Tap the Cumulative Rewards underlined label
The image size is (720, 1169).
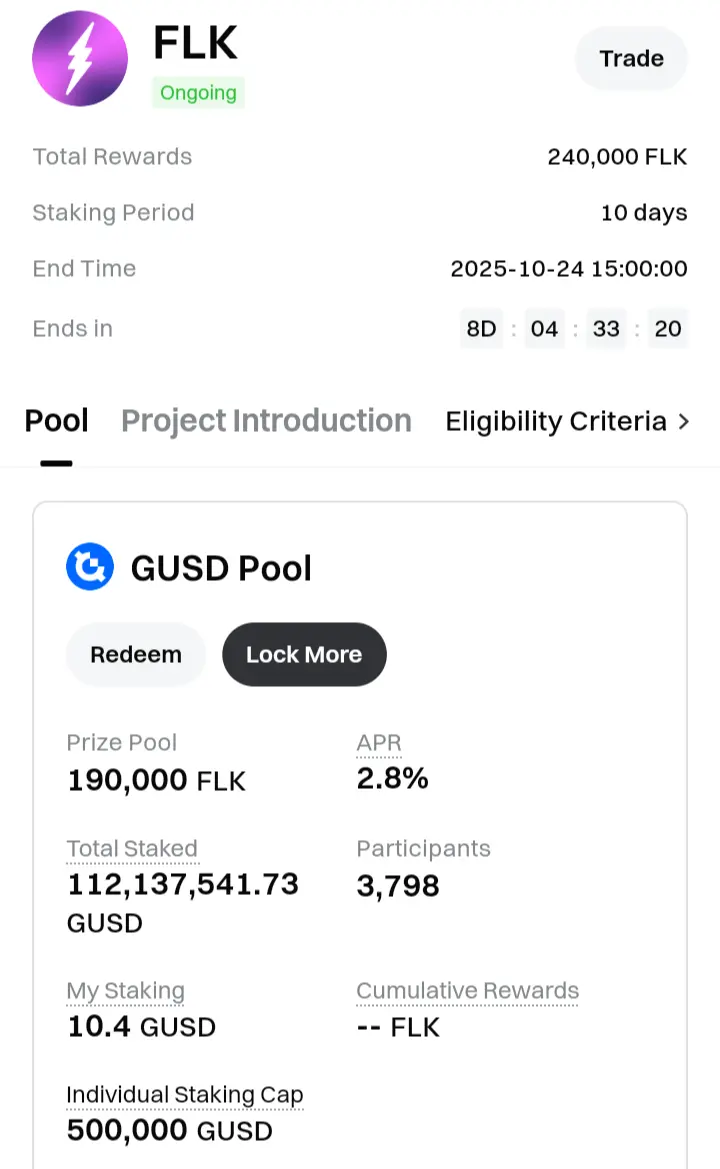coord(467,991)
